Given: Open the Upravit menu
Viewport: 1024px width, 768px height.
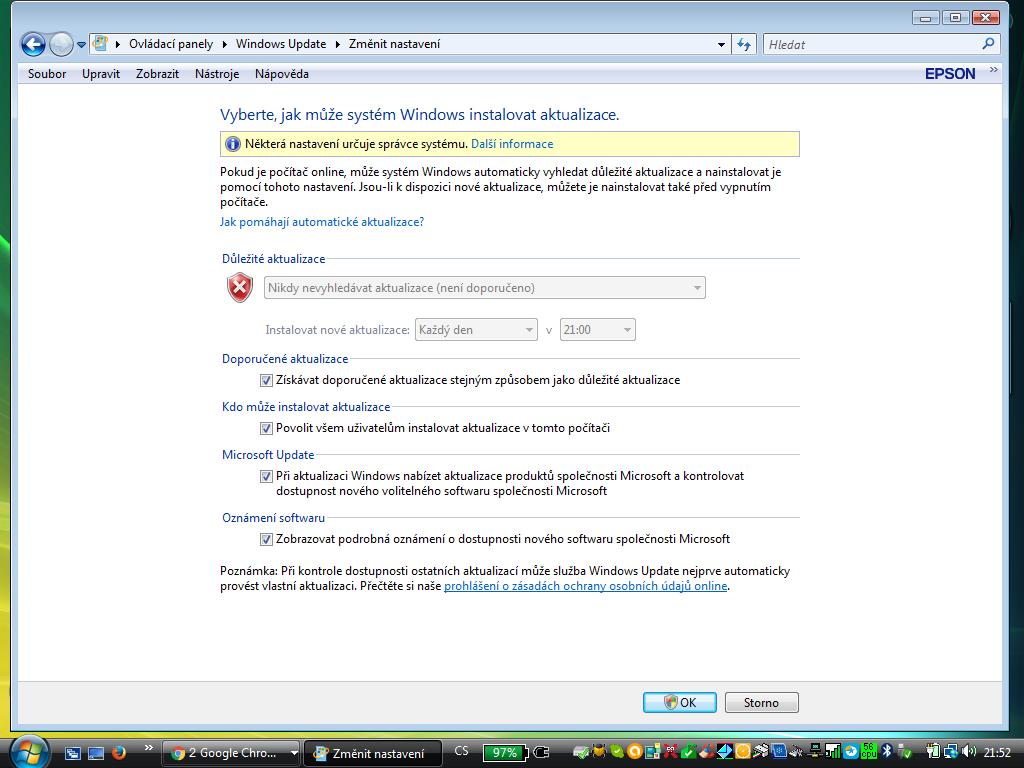Looking at the screenshot, I should (101, 74).
